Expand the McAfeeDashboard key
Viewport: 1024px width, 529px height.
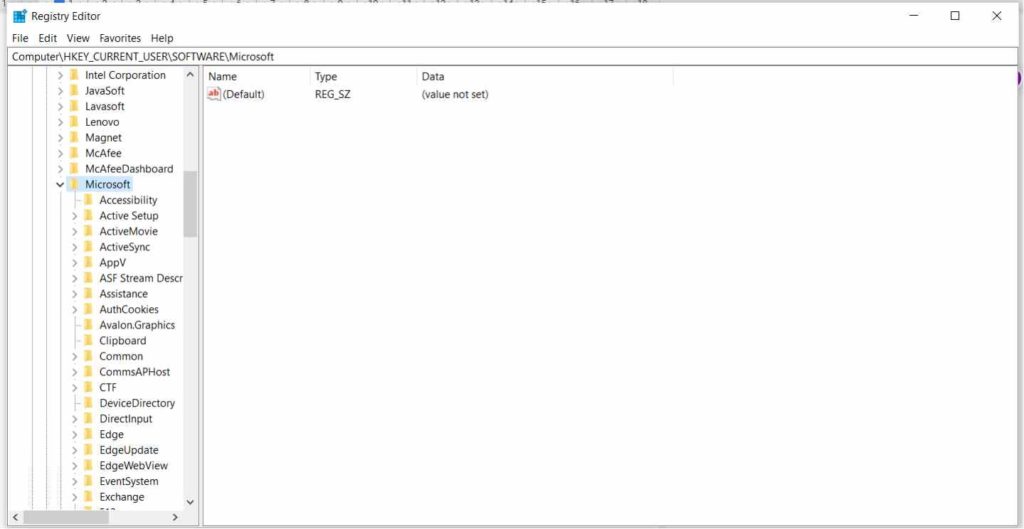(60, 168)
